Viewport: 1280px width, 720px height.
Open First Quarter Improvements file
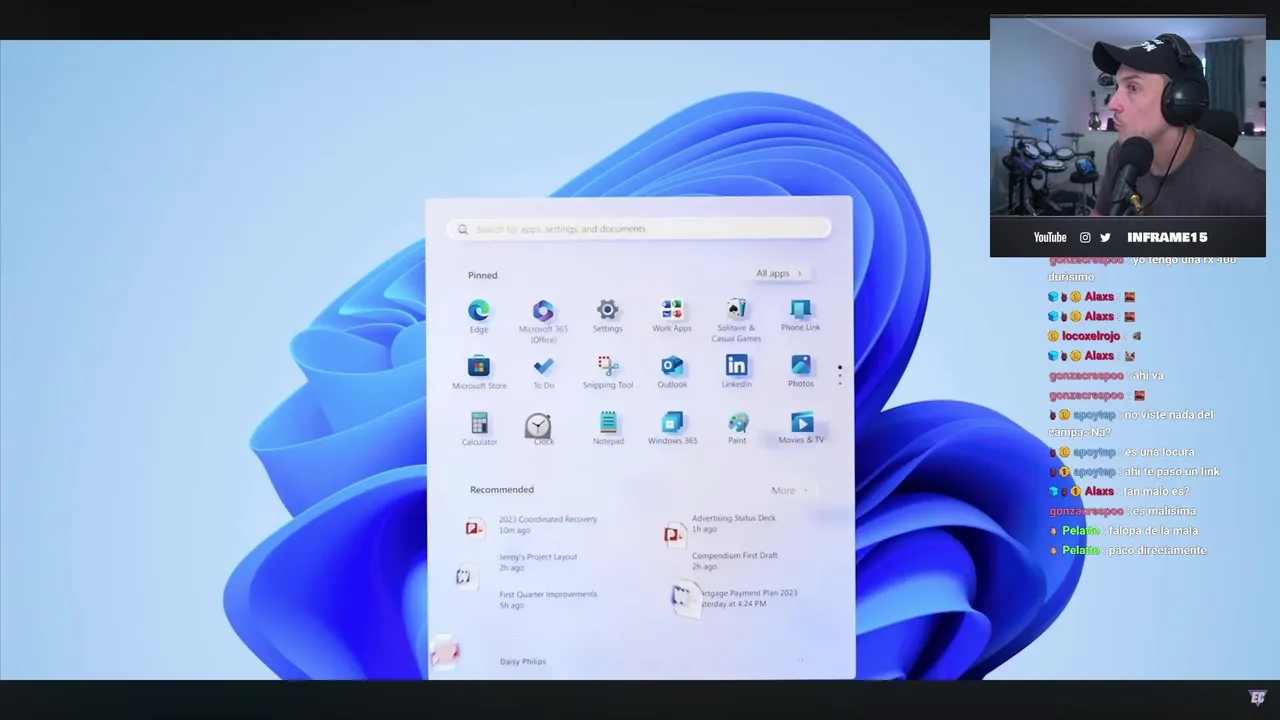548,600
